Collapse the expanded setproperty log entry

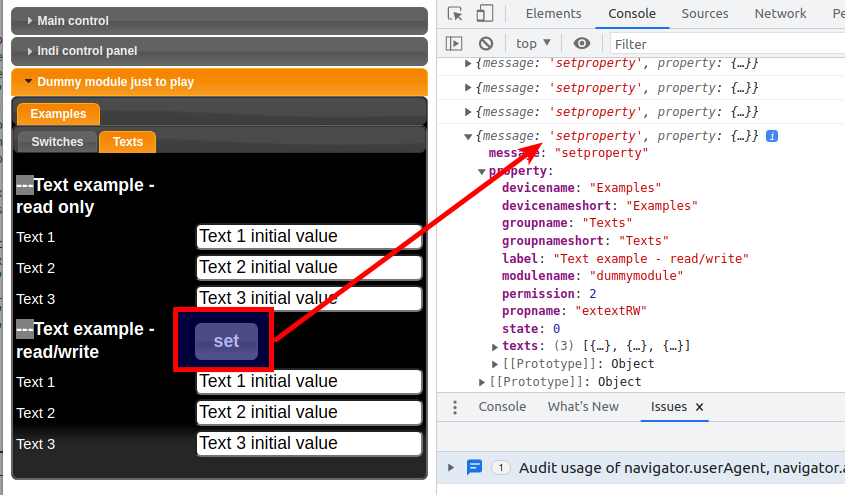click(468, 137)
